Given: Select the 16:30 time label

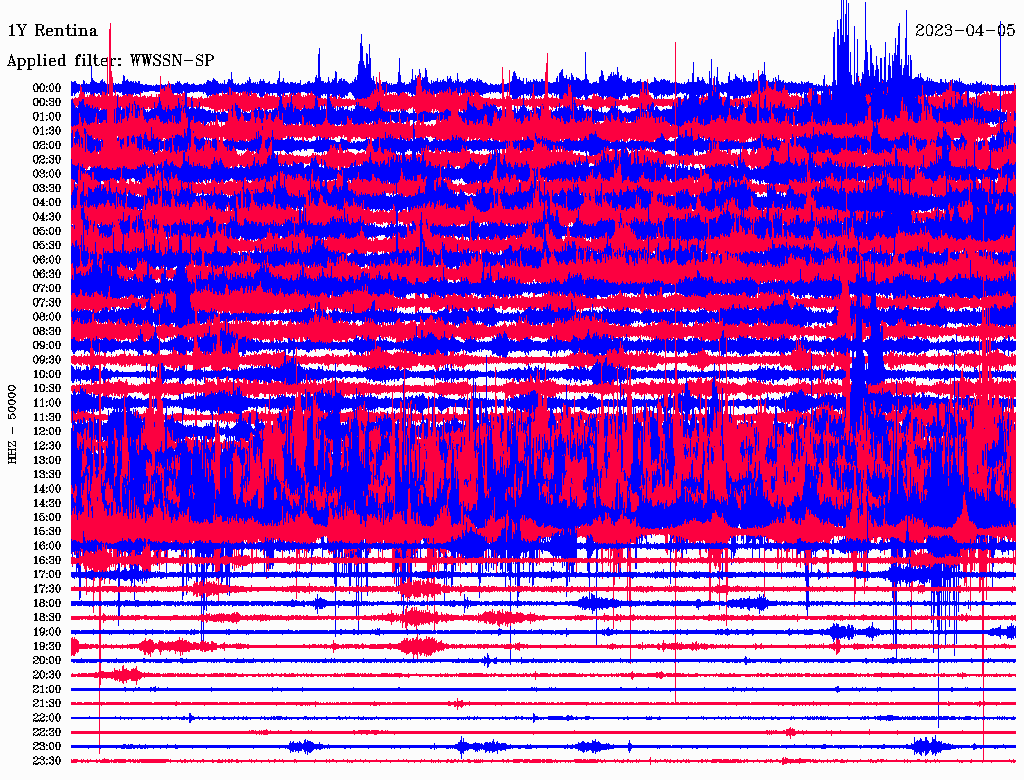Looking at the screenshot, I should point(47,561).
